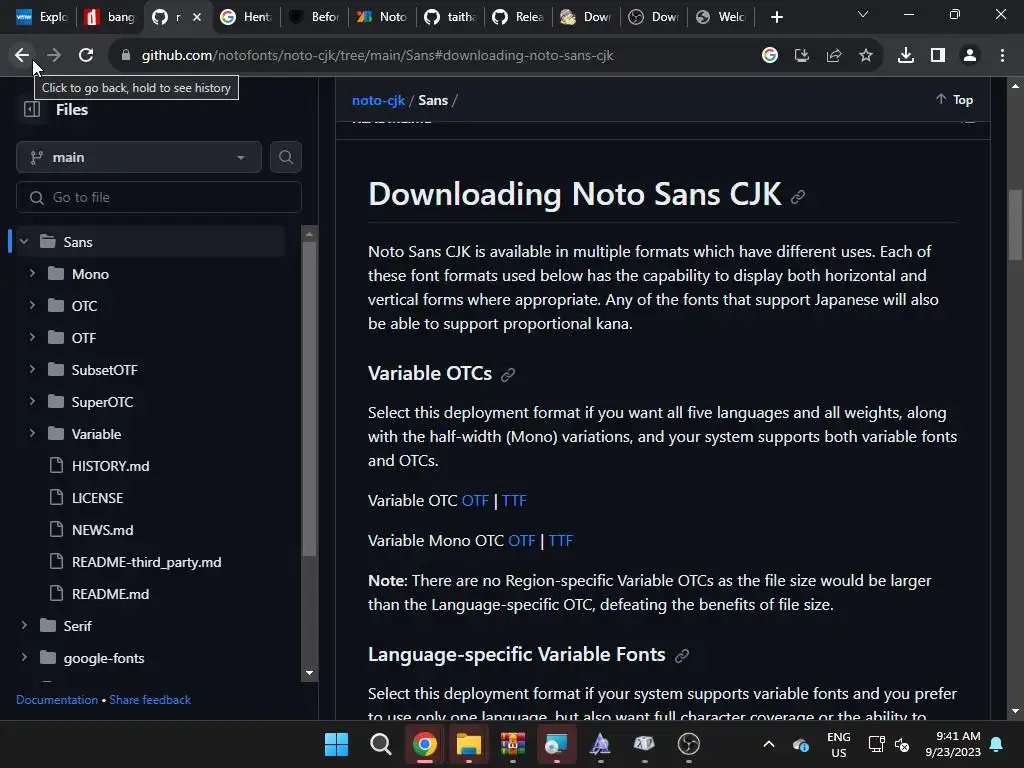
Task: Switch to the Explo browser tab
Action: tap(42, 17)
